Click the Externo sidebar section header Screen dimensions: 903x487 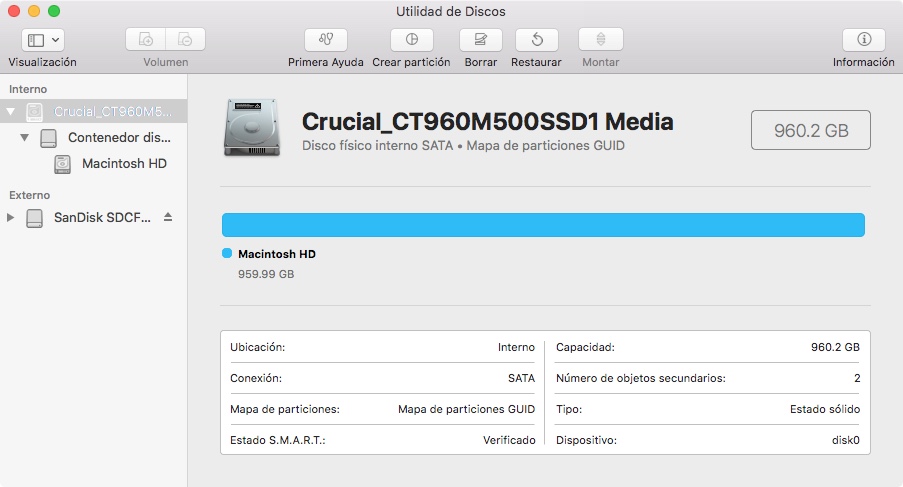click(29, 195)
